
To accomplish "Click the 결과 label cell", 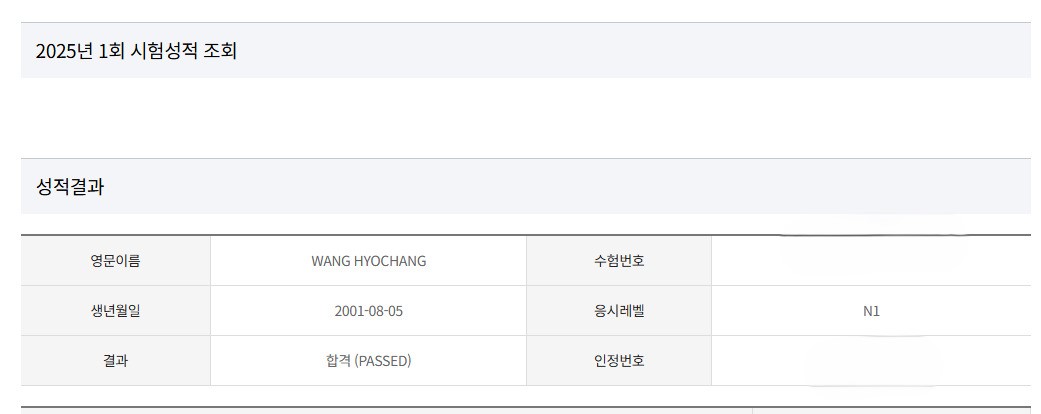I will [115, 361].
